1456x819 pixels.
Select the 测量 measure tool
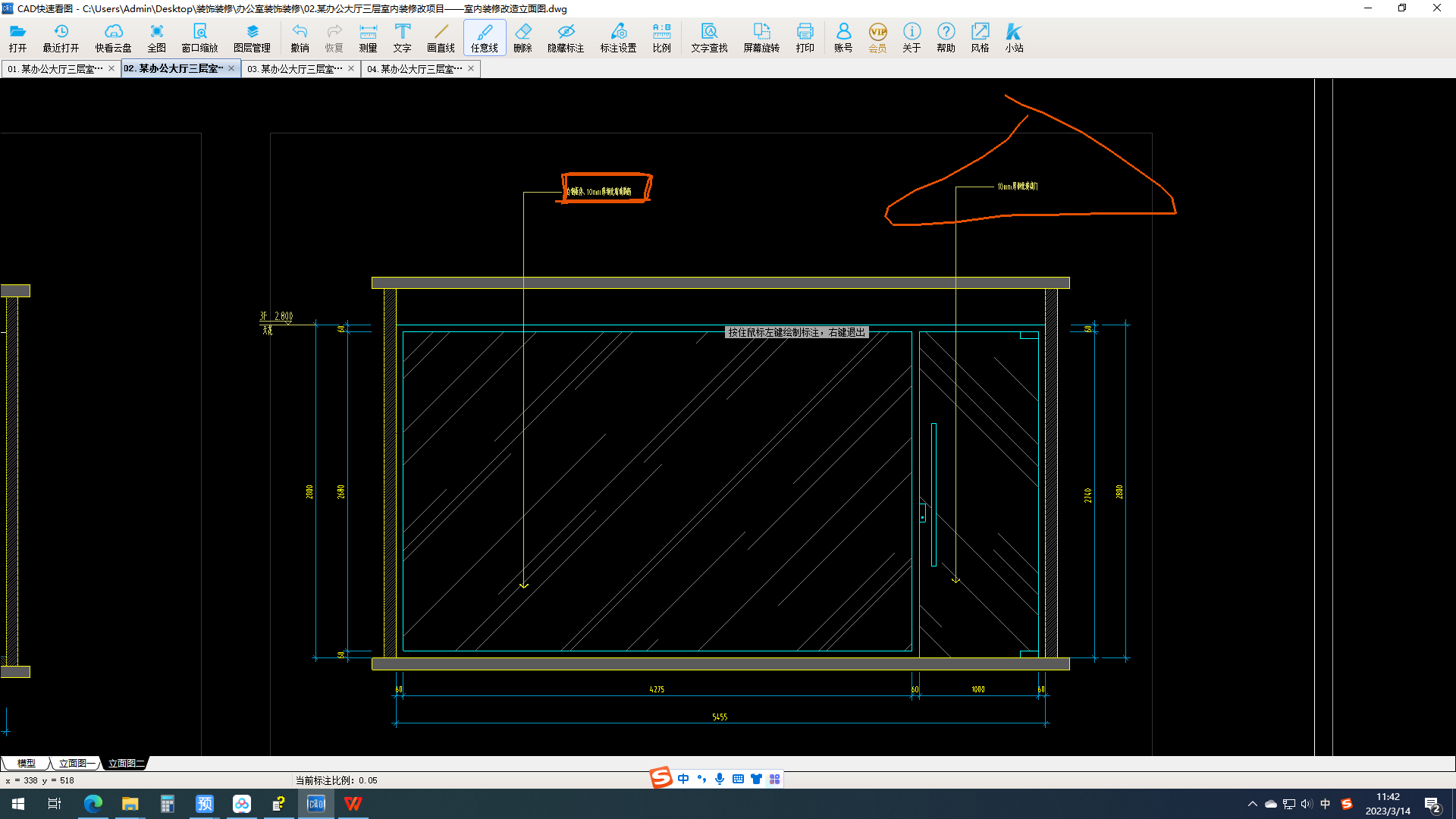point(368,38)
